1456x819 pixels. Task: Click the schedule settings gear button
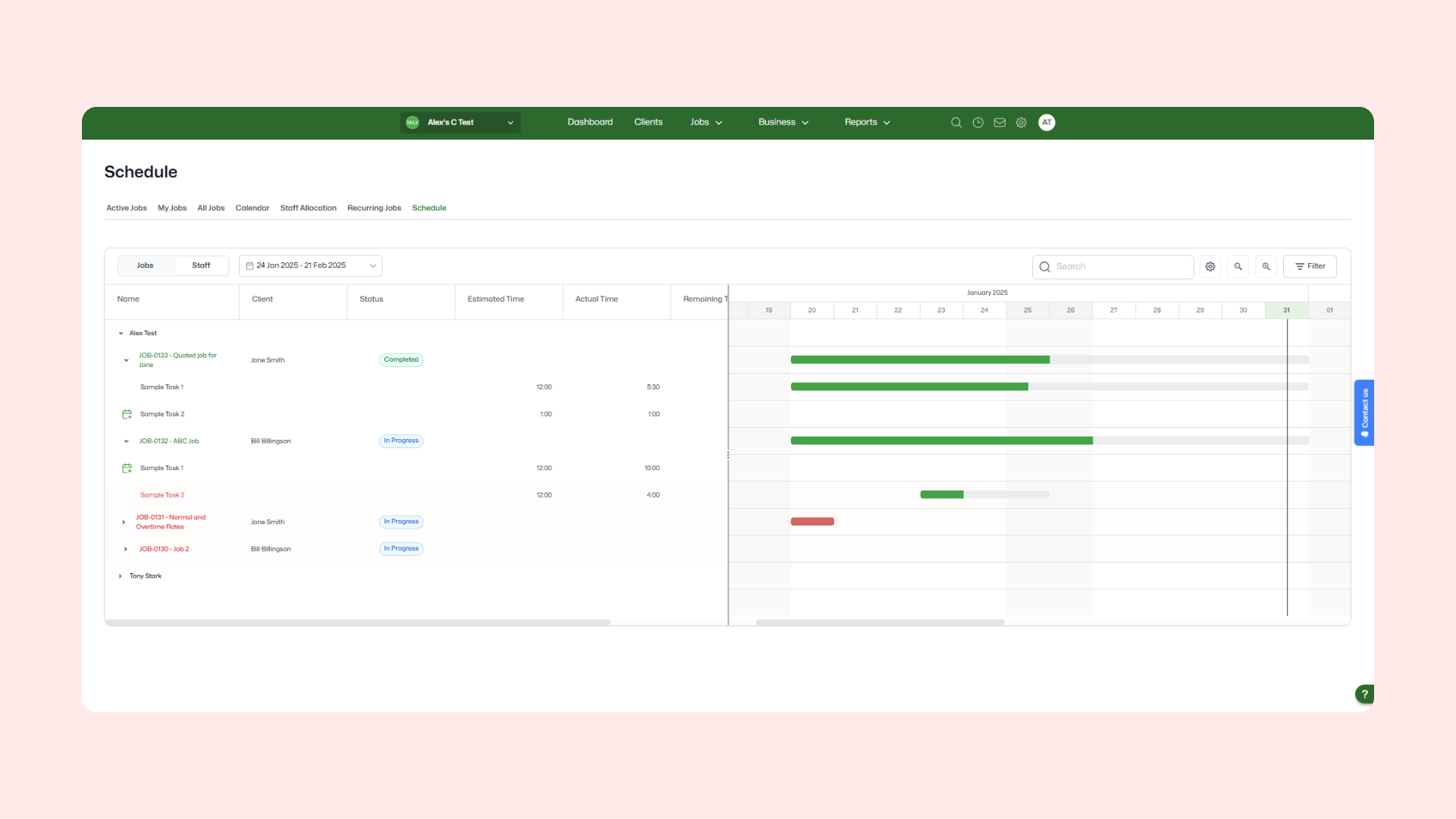click(x=1210, y=266)
